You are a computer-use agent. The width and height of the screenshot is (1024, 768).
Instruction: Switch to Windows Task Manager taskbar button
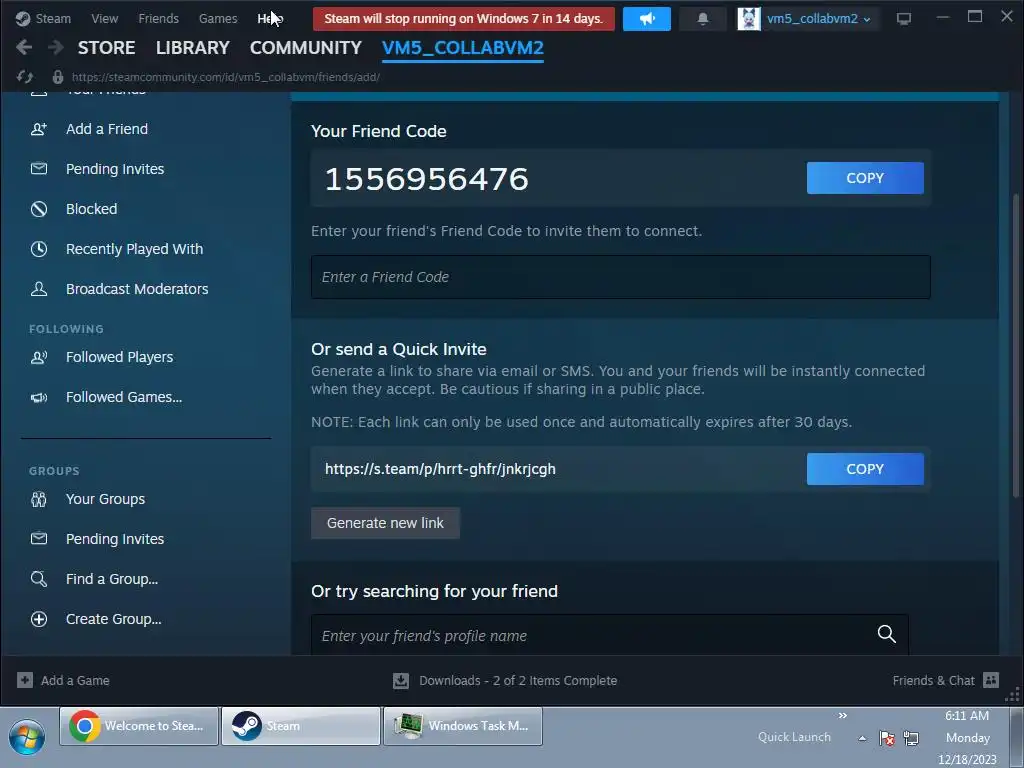tap(462, 726)
